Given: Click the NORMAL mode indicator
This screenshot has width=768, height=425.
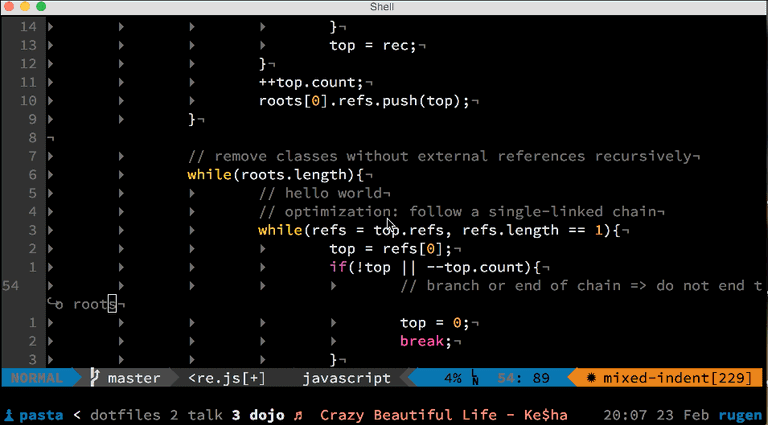Looking at the screenshot, I should (37, 378).
